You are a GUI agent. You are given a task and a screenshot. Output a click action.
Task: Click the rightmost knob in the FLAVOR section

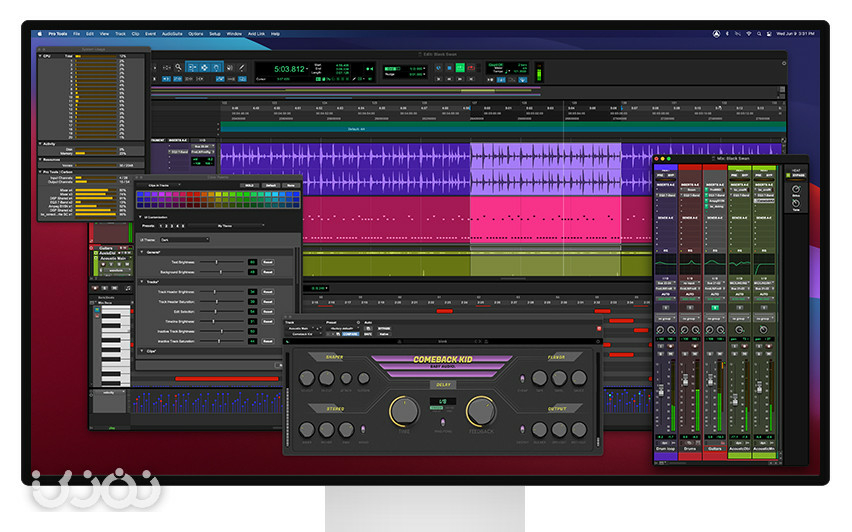(579, 378)
